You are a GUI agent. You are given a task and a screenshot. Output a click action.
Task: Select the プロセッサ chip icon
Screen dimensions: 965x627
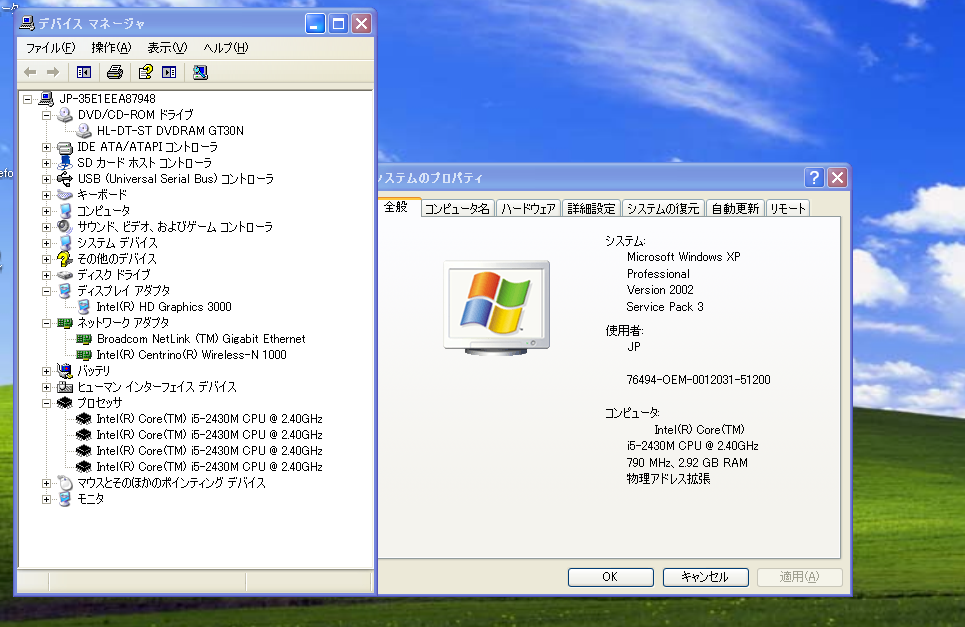65,403
